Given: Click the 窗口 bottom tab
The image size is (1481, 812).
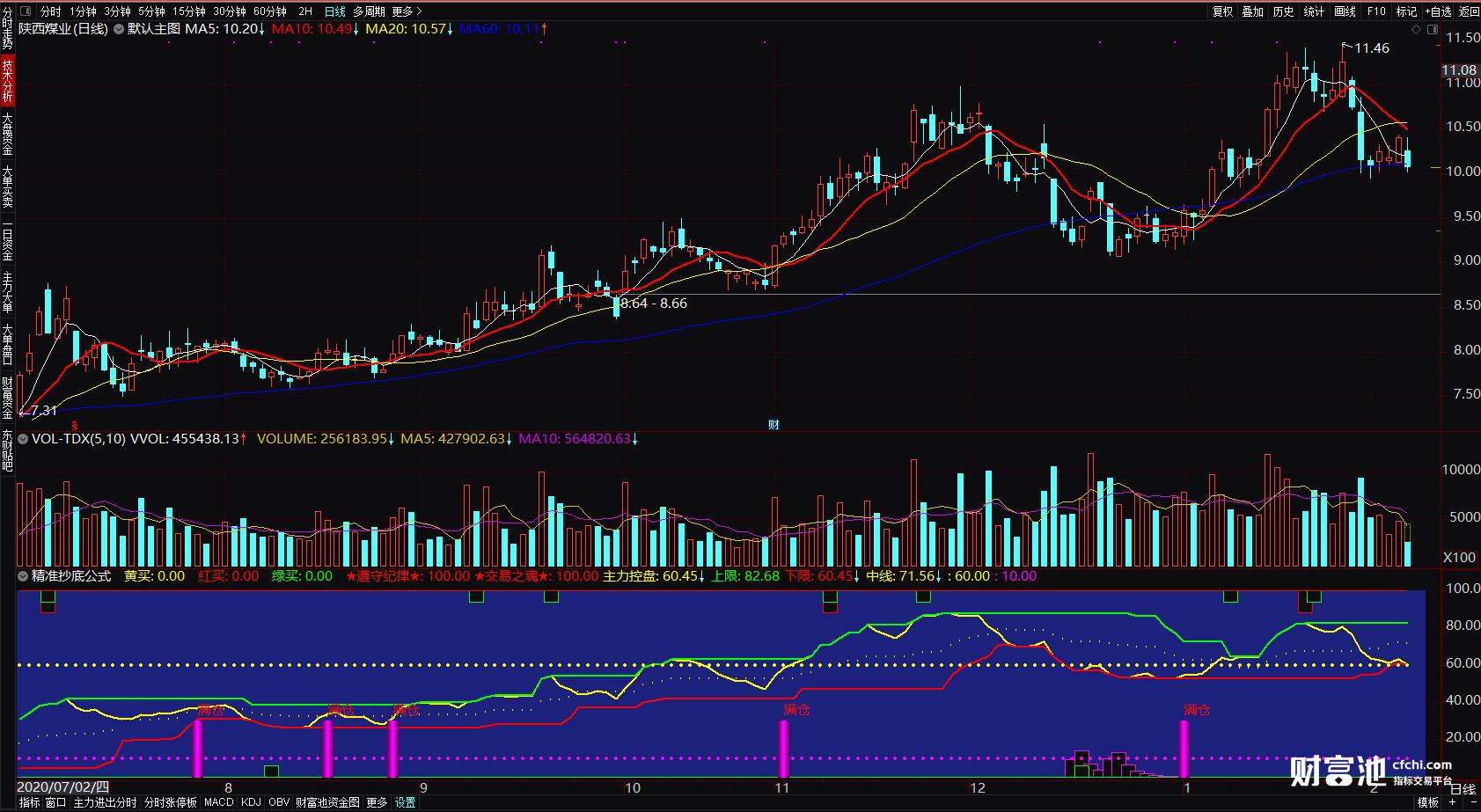Looking at the screenshot, I should coord(55,802).
